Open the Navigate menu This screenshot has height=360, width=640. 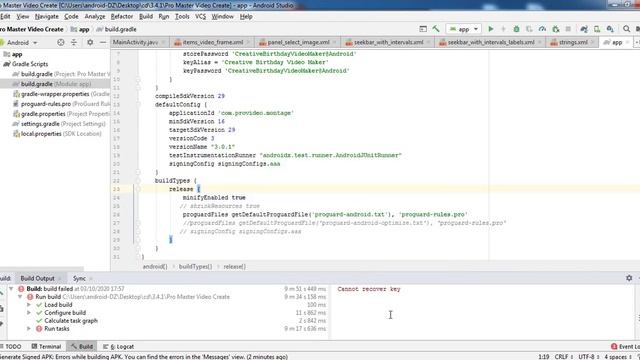pos(47,16)
